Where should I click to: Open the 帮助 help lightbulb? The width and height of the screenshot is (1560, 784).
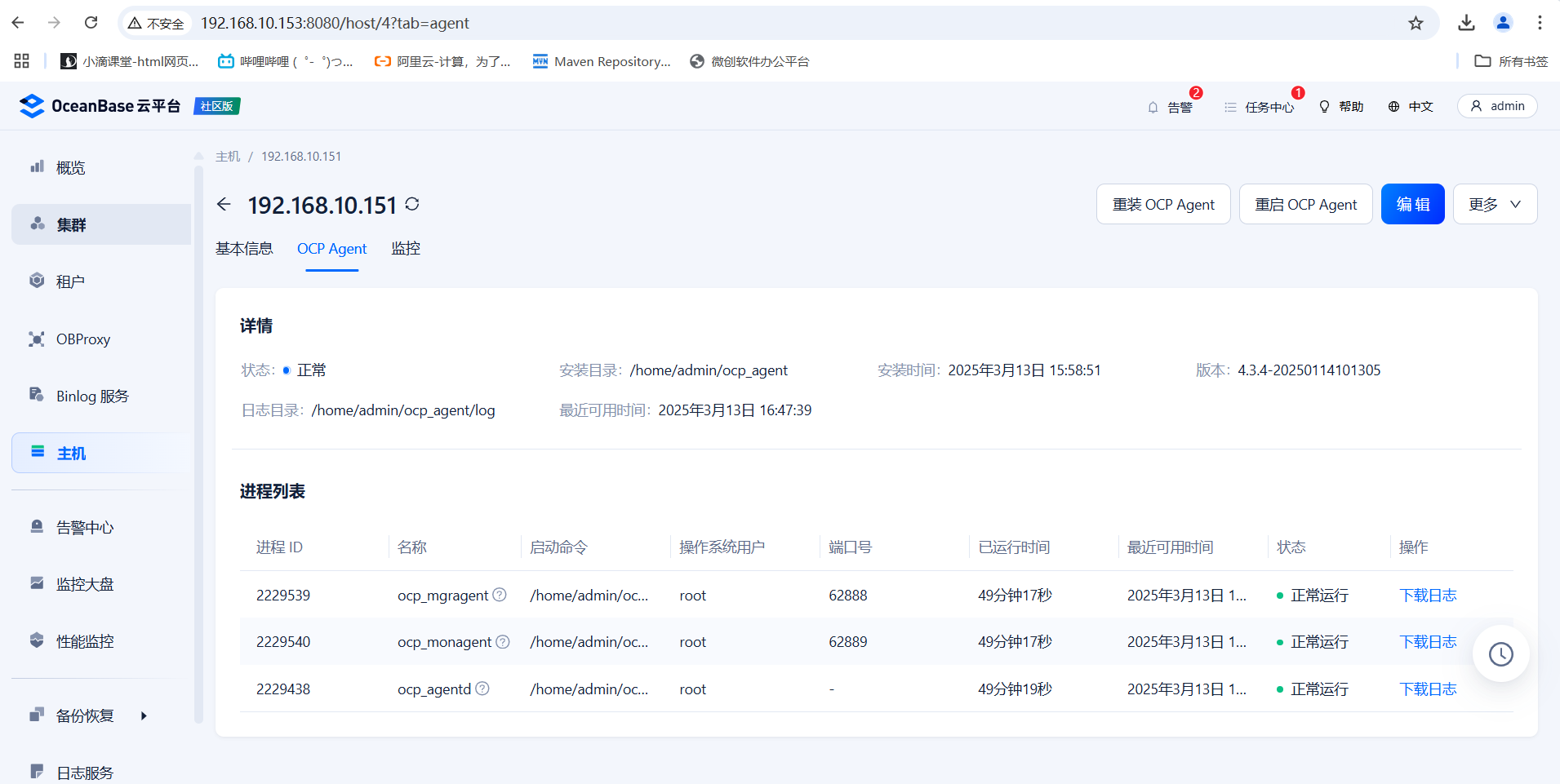[x=1341, y=107]
